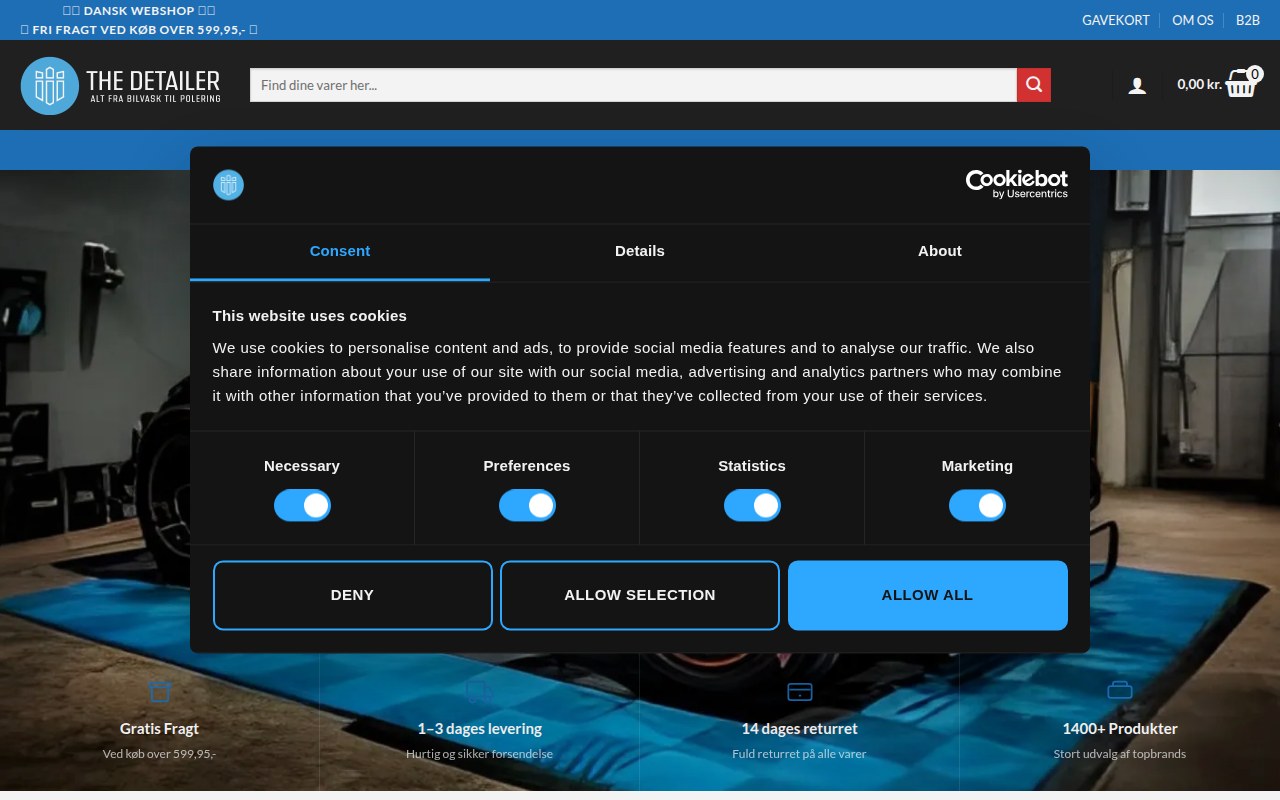Select the Consent tab

340,251
